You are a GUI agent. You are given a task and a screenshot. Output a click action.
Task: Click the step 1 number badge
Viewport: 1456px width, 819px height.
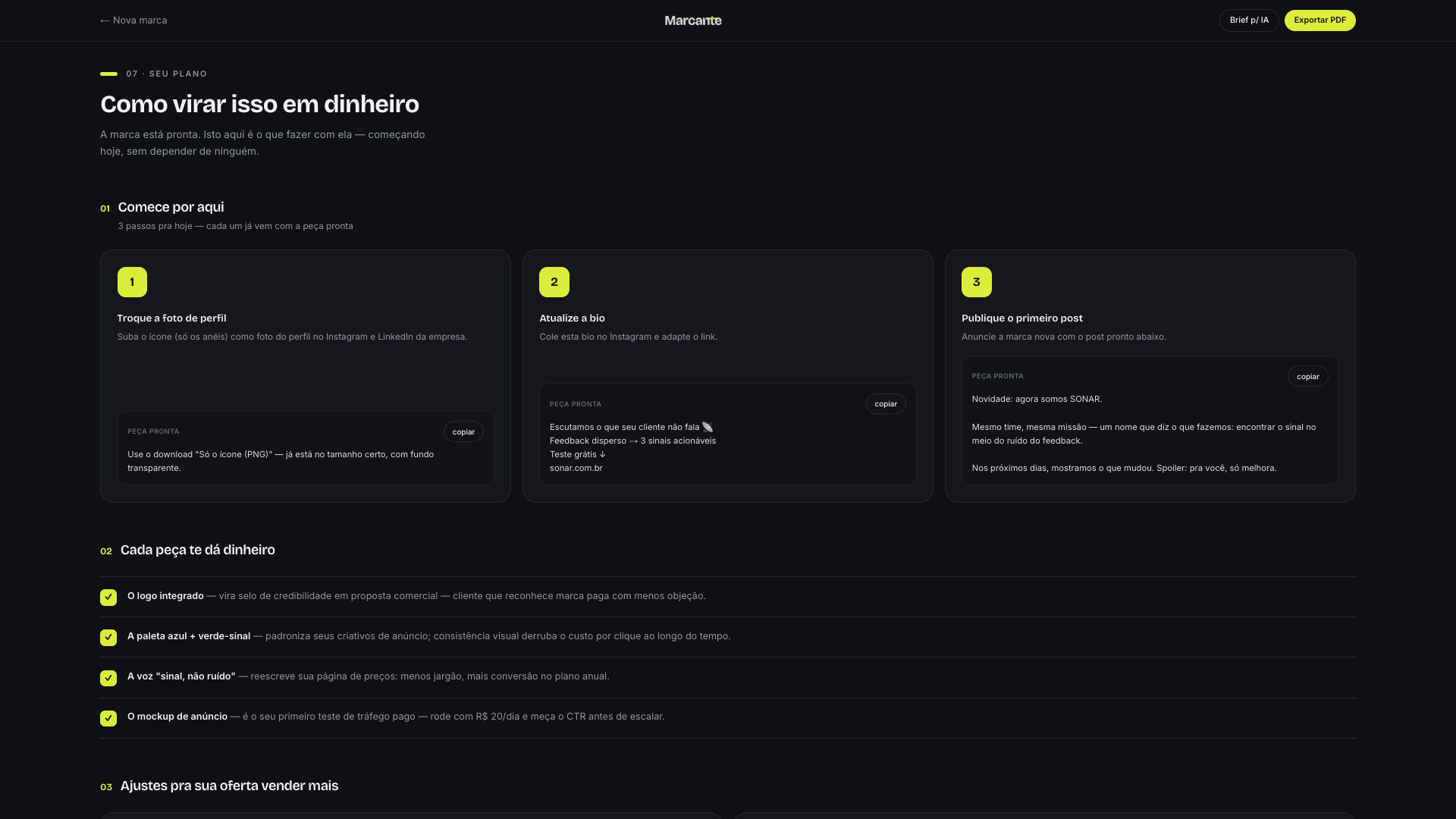(x=132, y=282)
